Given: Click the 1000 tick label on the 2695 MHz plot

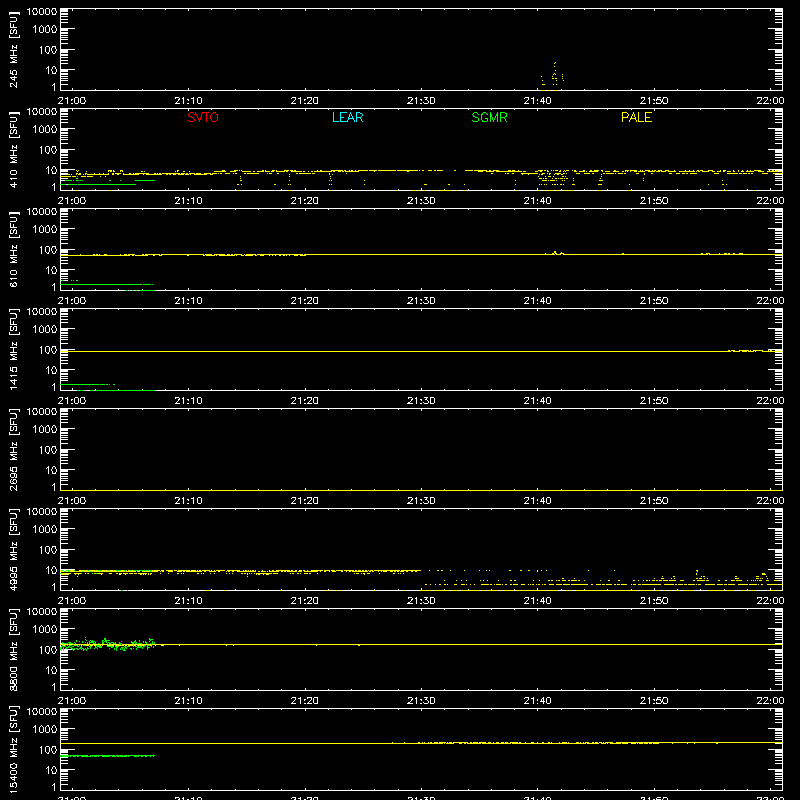Looking at the screenshot, I should (x=45, y=430).
